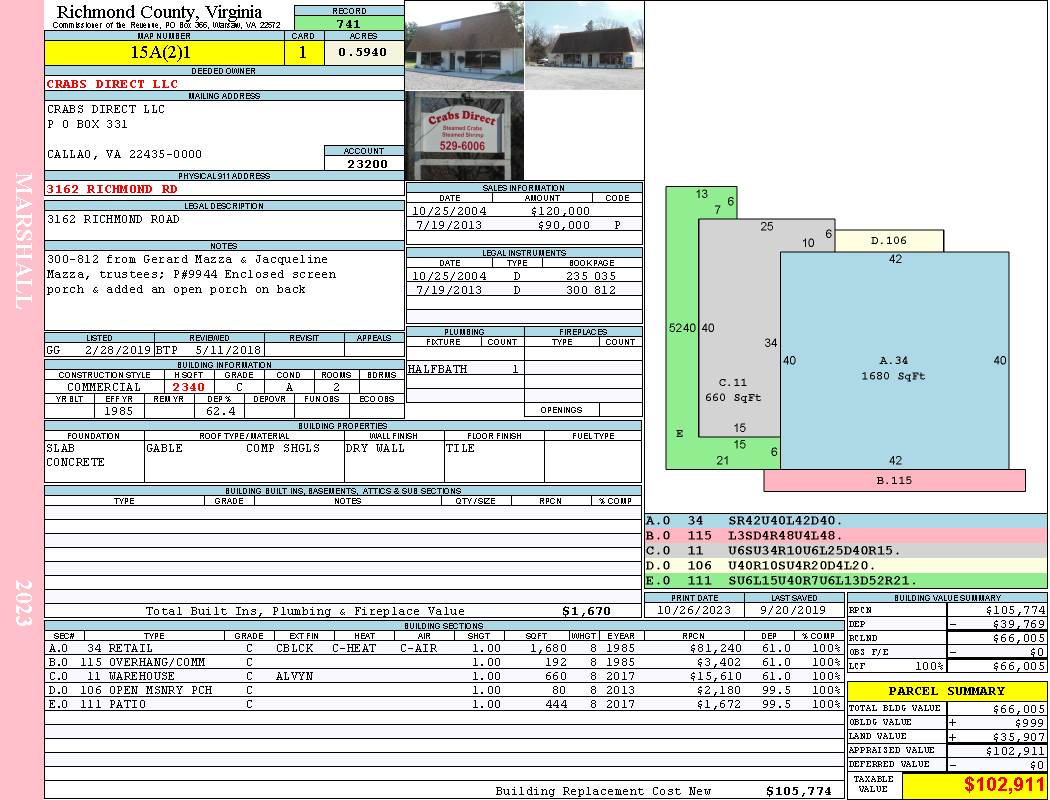This screenshot has width=1050, height=800.
Task: Click the Crabs Direct sign photo
Action: (464, 135)
